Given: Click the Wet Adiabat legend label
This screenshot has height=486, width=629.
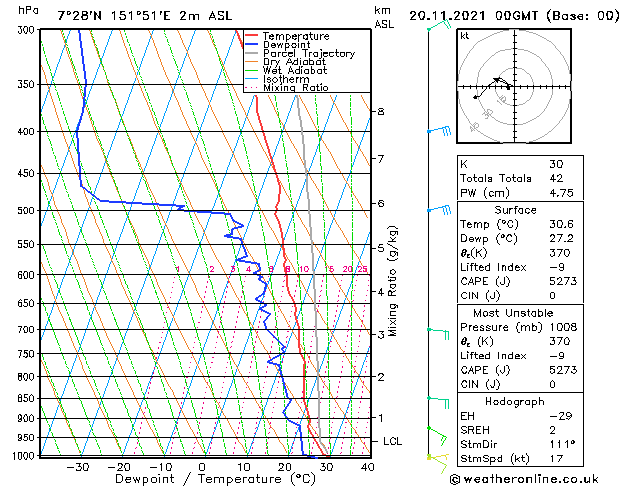Looking at the screenshot, I should pos(295,70).
